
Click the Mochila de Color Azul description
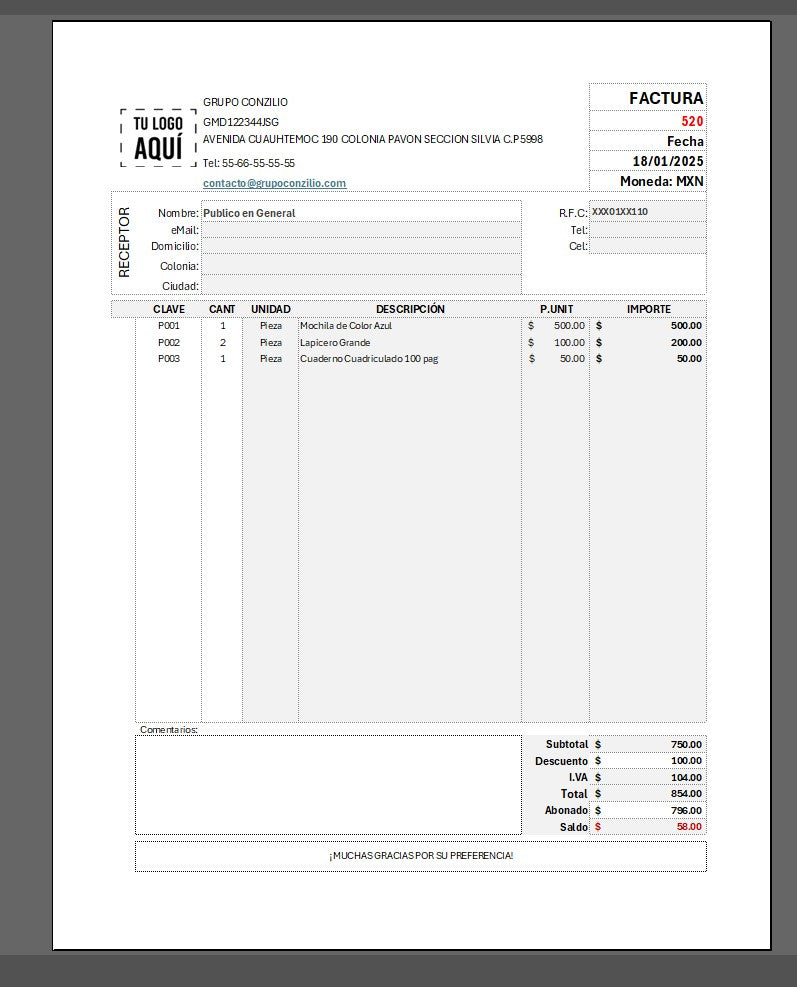coord(346,326)
